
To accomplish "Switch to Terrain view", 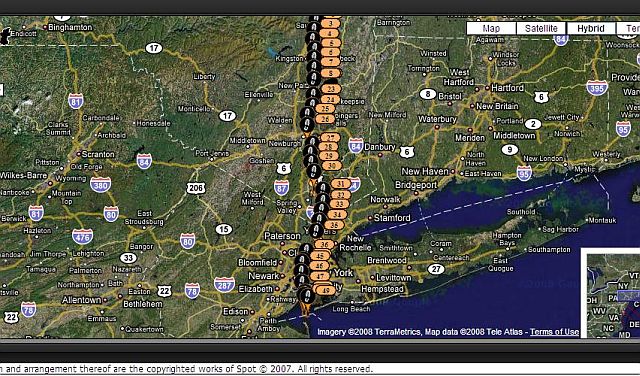I will [x=629, y=28].
